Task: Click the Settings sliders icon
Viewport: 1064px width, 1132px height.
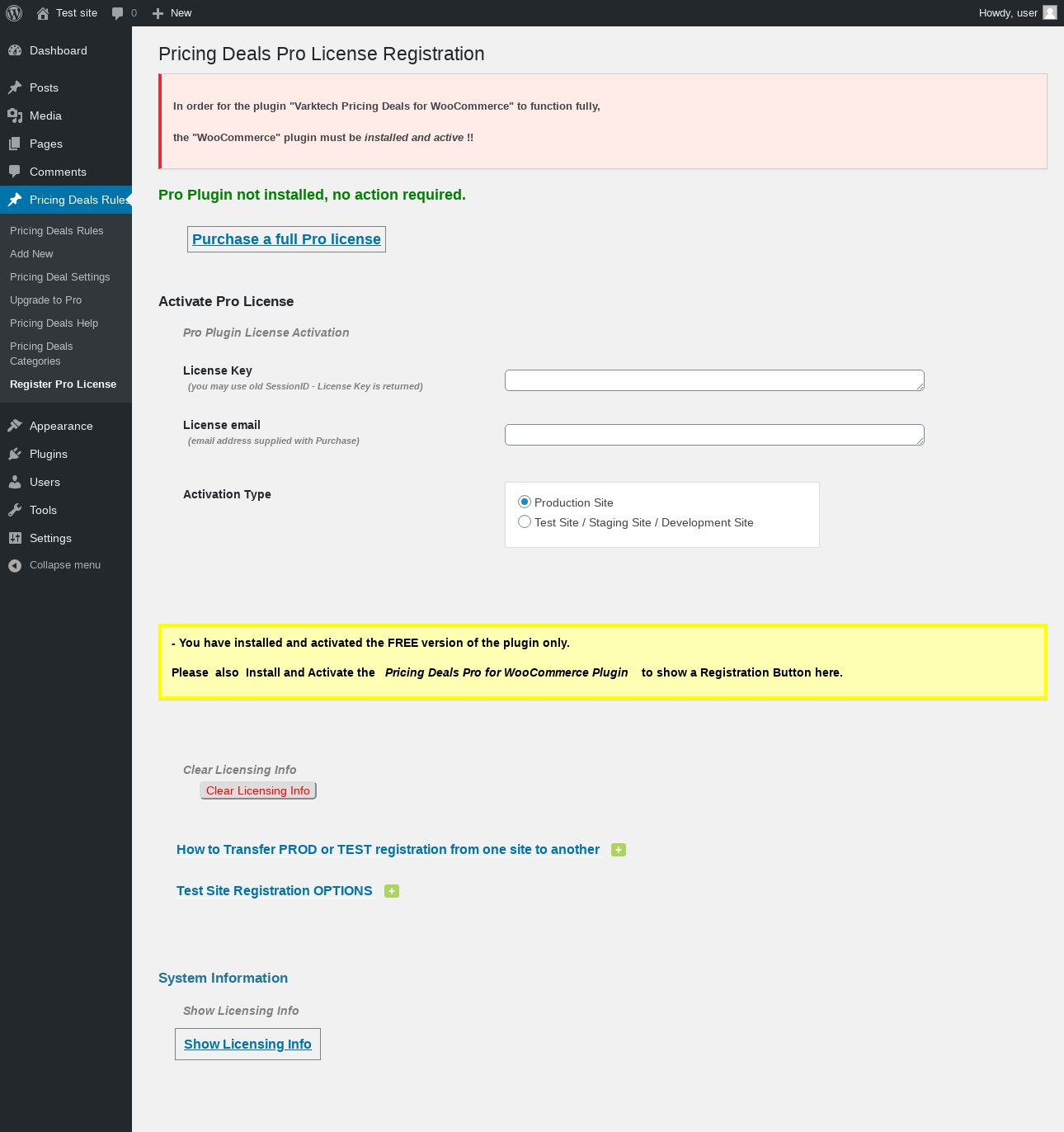Action: click(x=15, y=538)
